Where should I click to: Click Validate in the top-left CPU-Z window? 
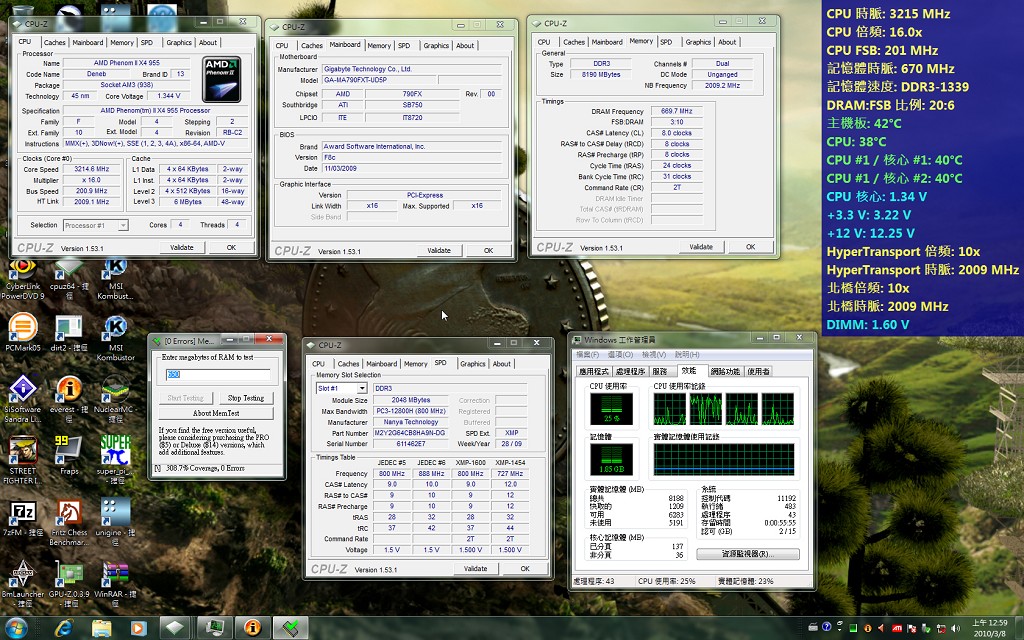182,248
